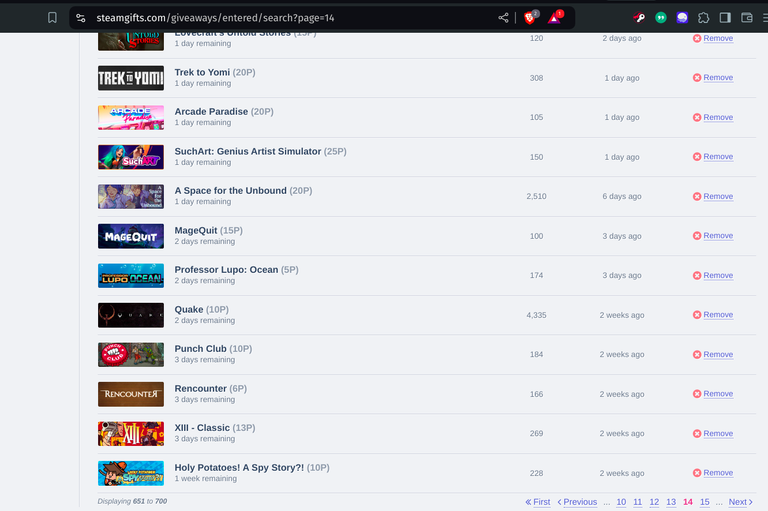This screenshot has width=768, height=511.
Task: Open the MageQuit giveaway title
Action: tap(196, 230)
